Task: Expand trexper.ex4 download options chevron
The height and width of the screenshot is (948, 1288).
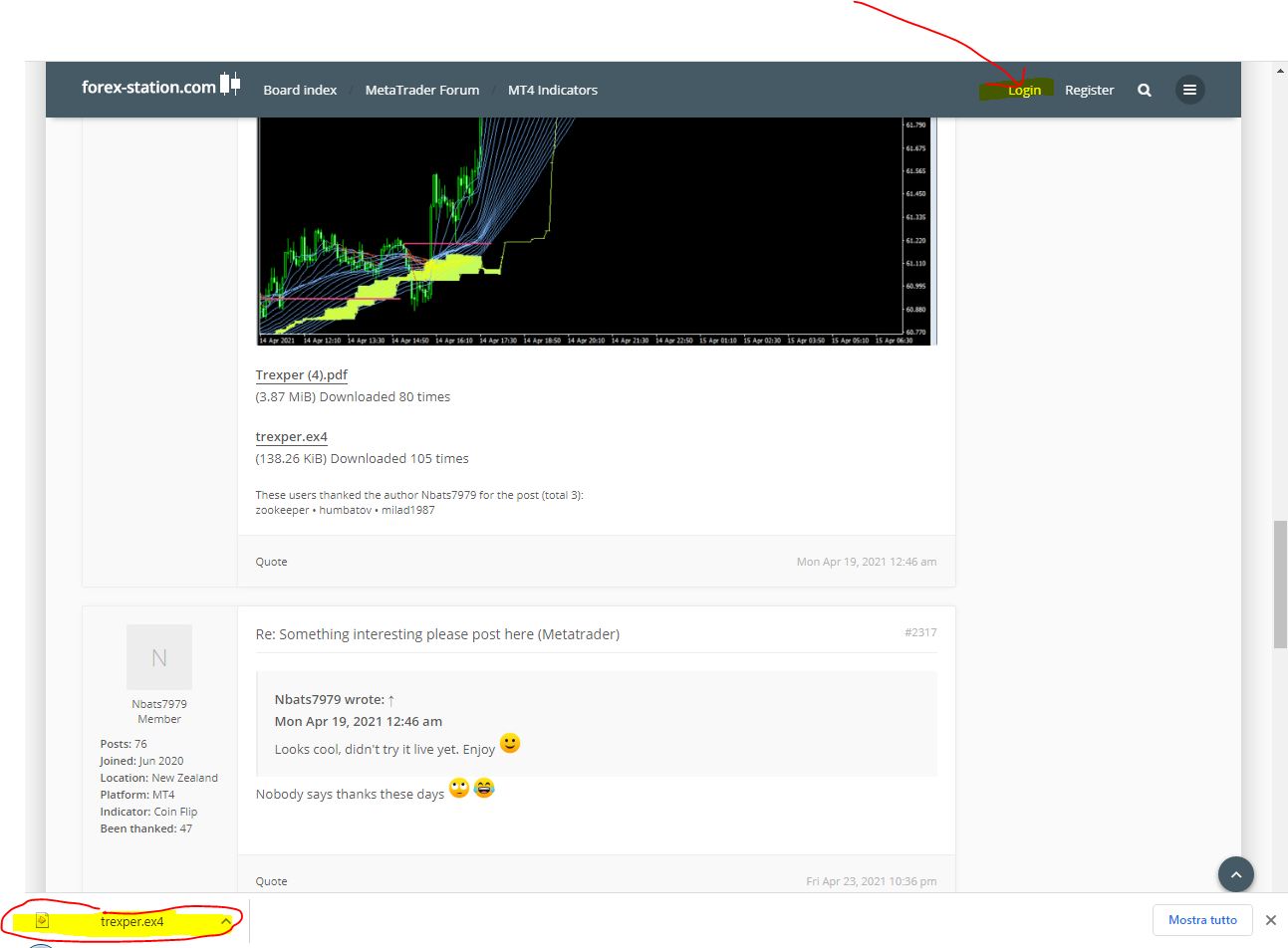Action: (x=226, y=921)
